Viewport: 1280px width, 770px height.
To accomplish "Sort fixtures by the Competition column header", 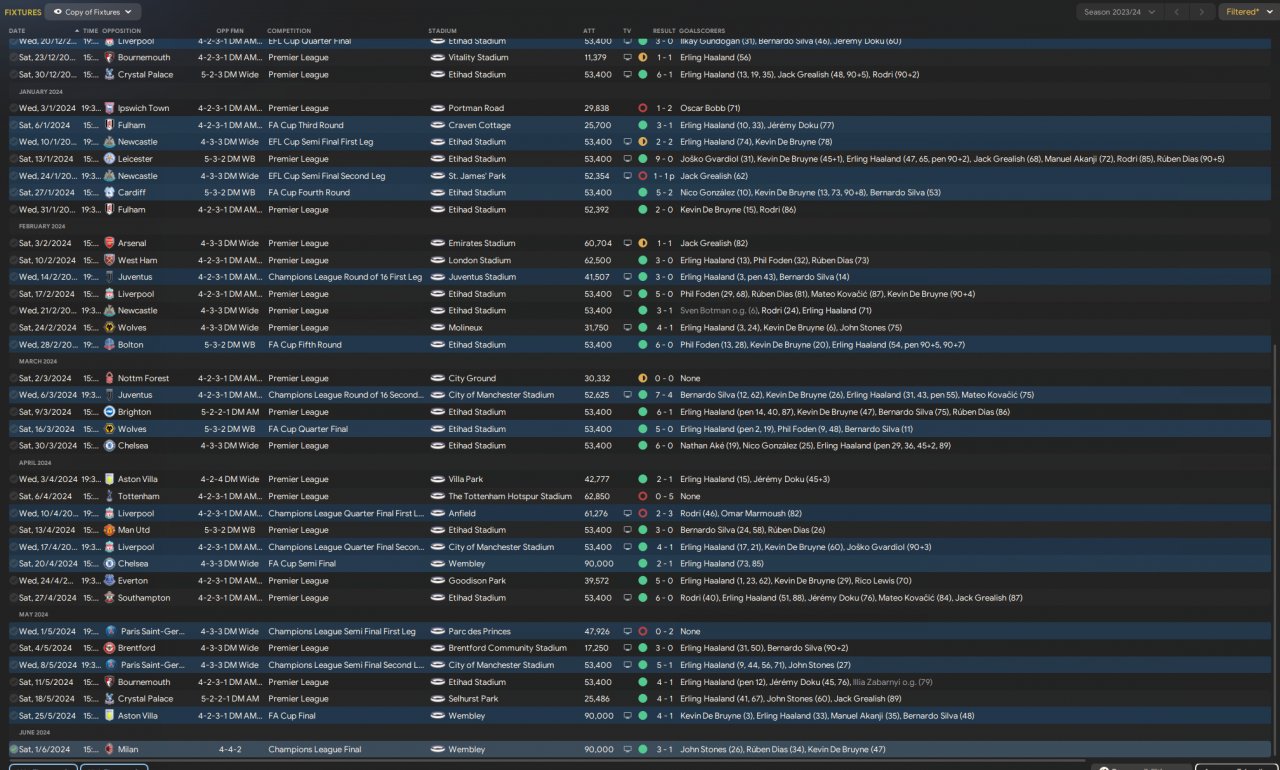I will pyautogui.click(x=289, y=31).
